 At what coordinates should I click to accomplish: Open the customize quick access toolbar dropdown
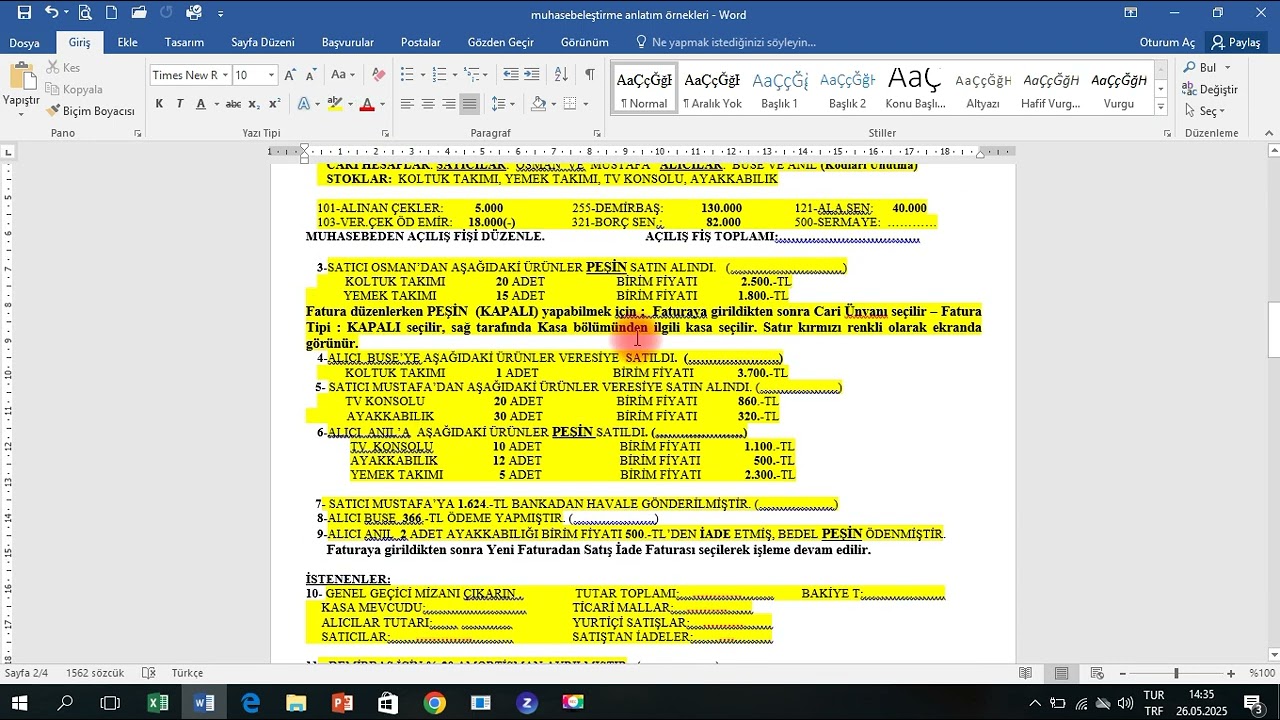click(220, 13)
